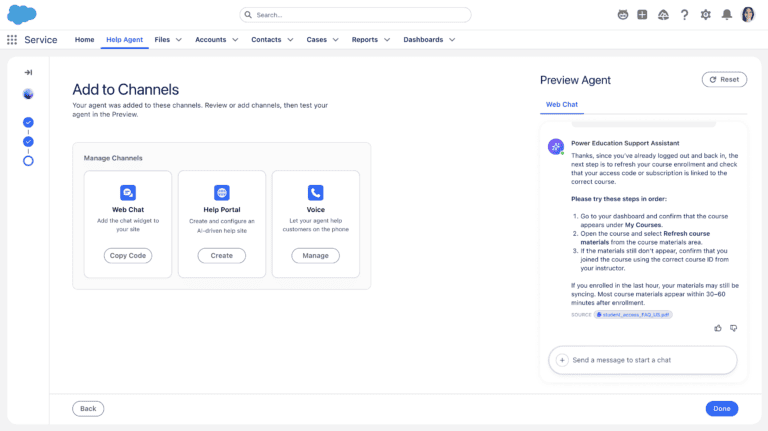Click the Back button
768x431 pixels.
(x=88, y=408)
